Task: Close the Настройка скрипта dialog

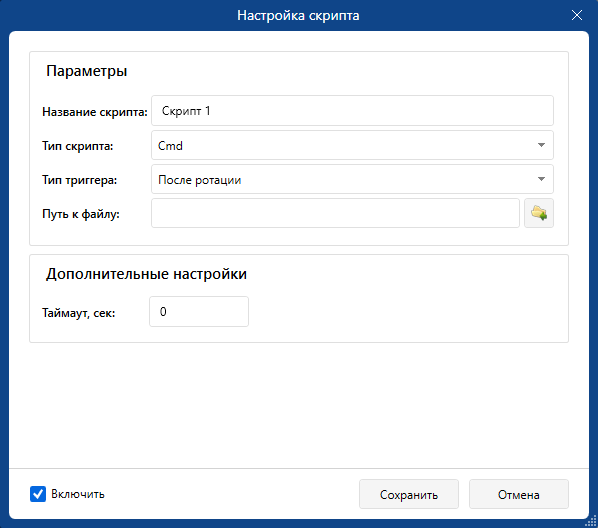Action: click(x=577, y=15)
